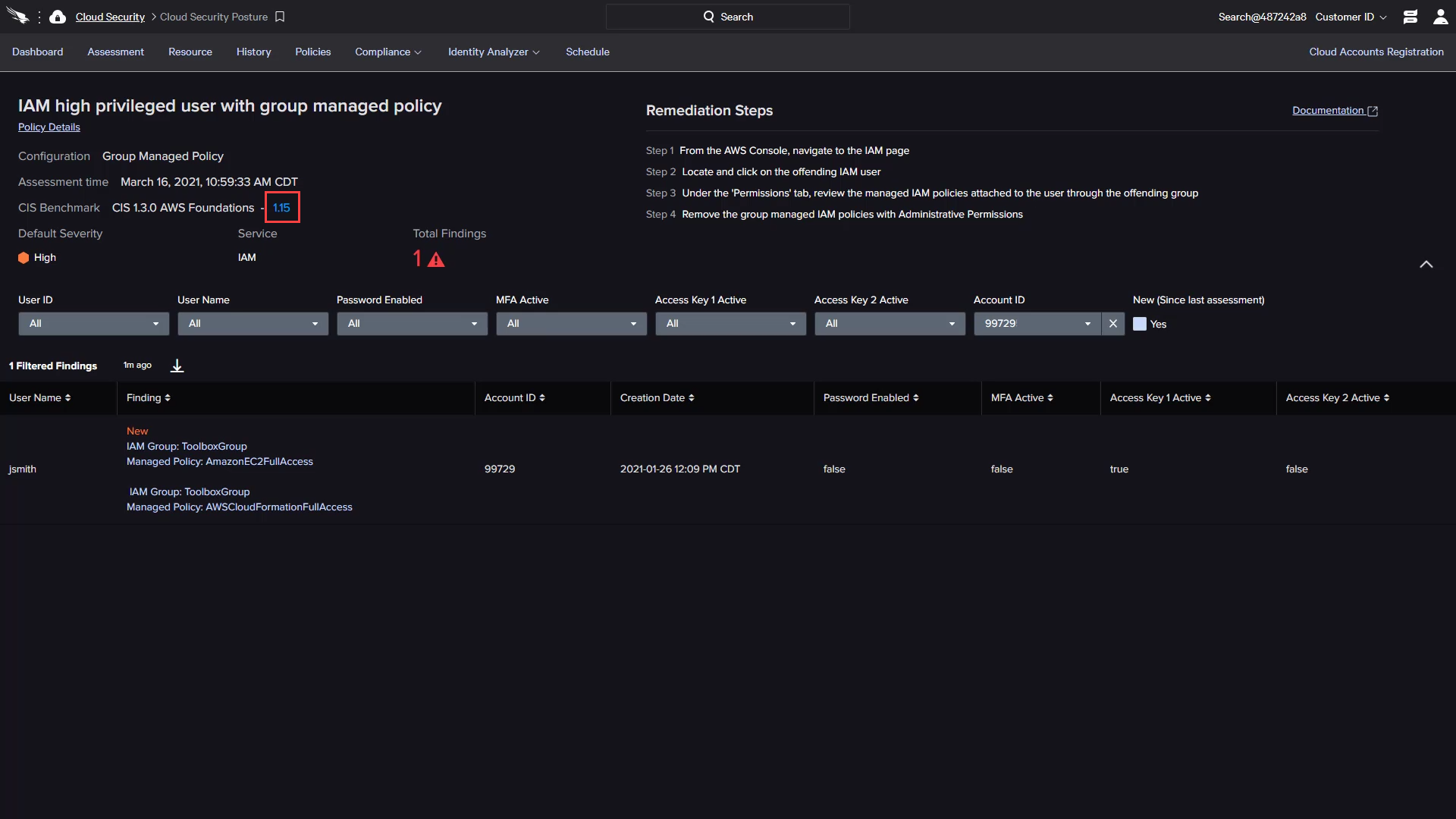The image size is (1456, 819).
Task: Open the User Name filter dropdown
Action: tap(253, 324)
